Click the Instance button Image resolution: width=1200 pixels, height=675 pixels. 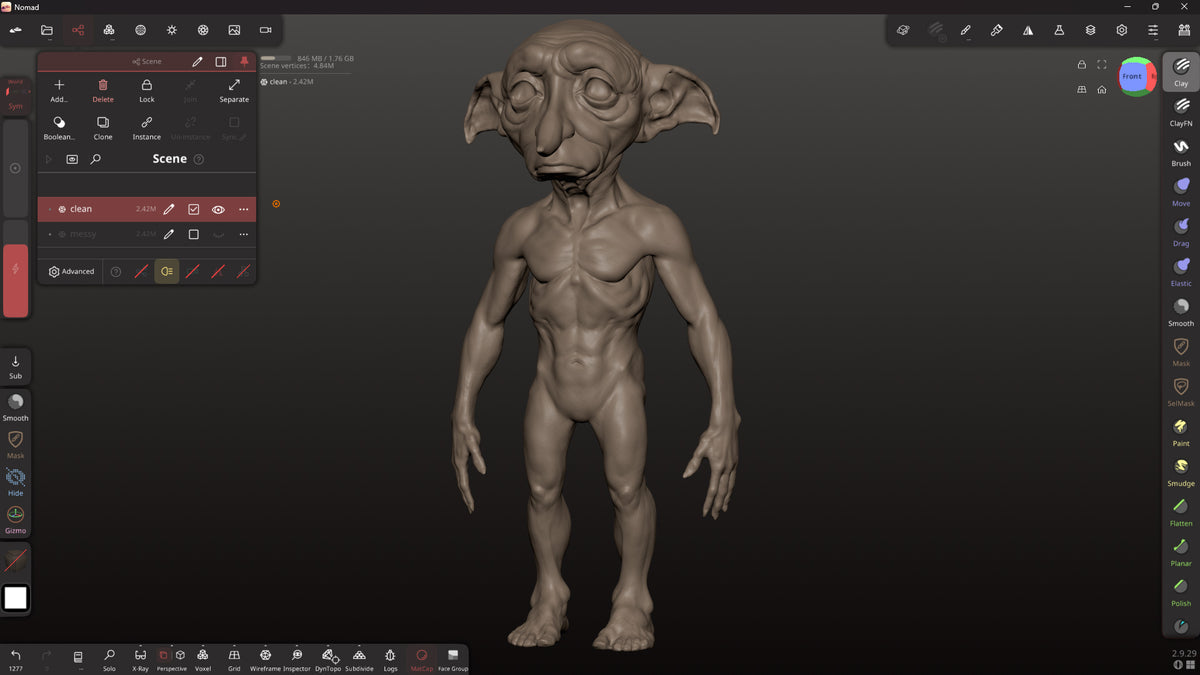tap(147, 127)
